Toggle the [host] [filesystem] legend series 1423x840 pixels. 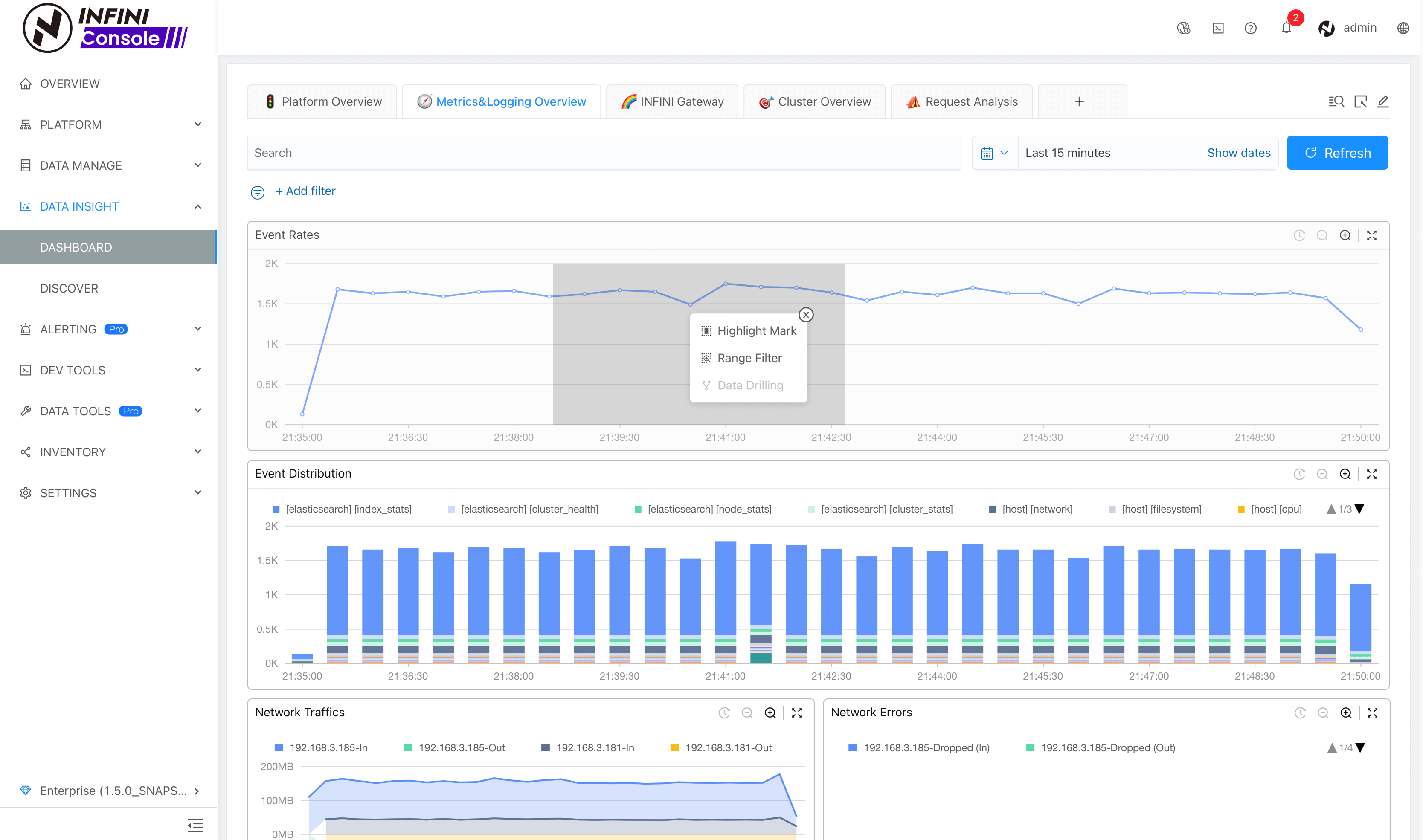tap(1155, 509)
